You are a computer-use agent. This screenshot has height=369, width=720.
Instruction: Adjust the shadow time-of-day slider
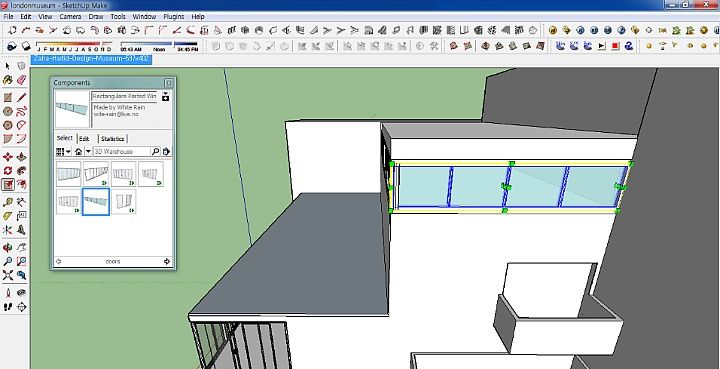pyautogui.click(x=159, y=46)
